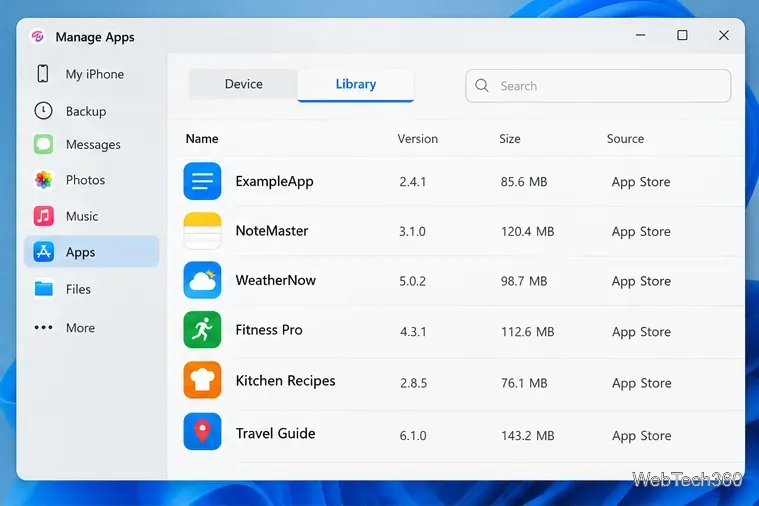Viewport: 759px width, 506px height.
Task: Click the 112.6 MB size value
Action: [528, 332]
